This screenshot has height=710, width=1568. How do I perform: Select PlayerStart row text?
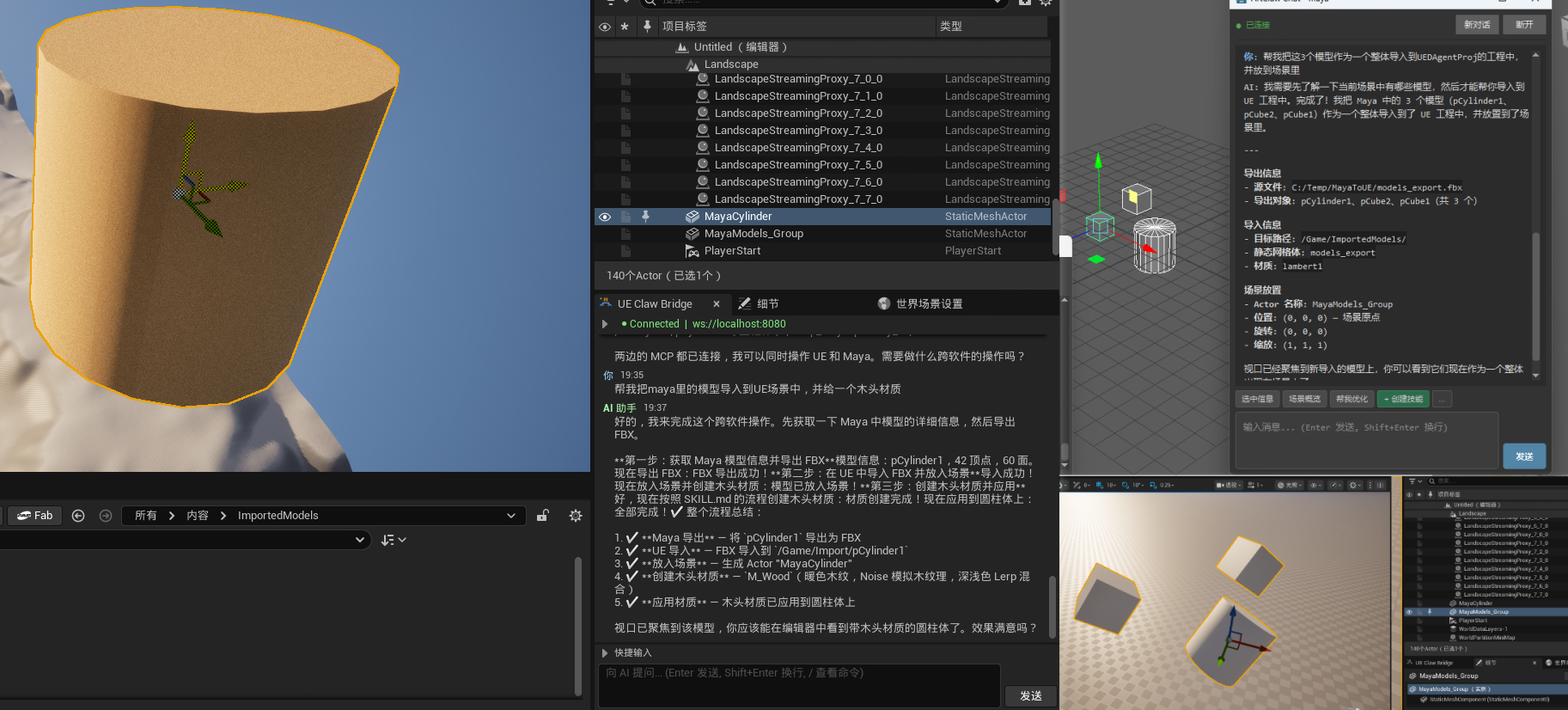732,251
